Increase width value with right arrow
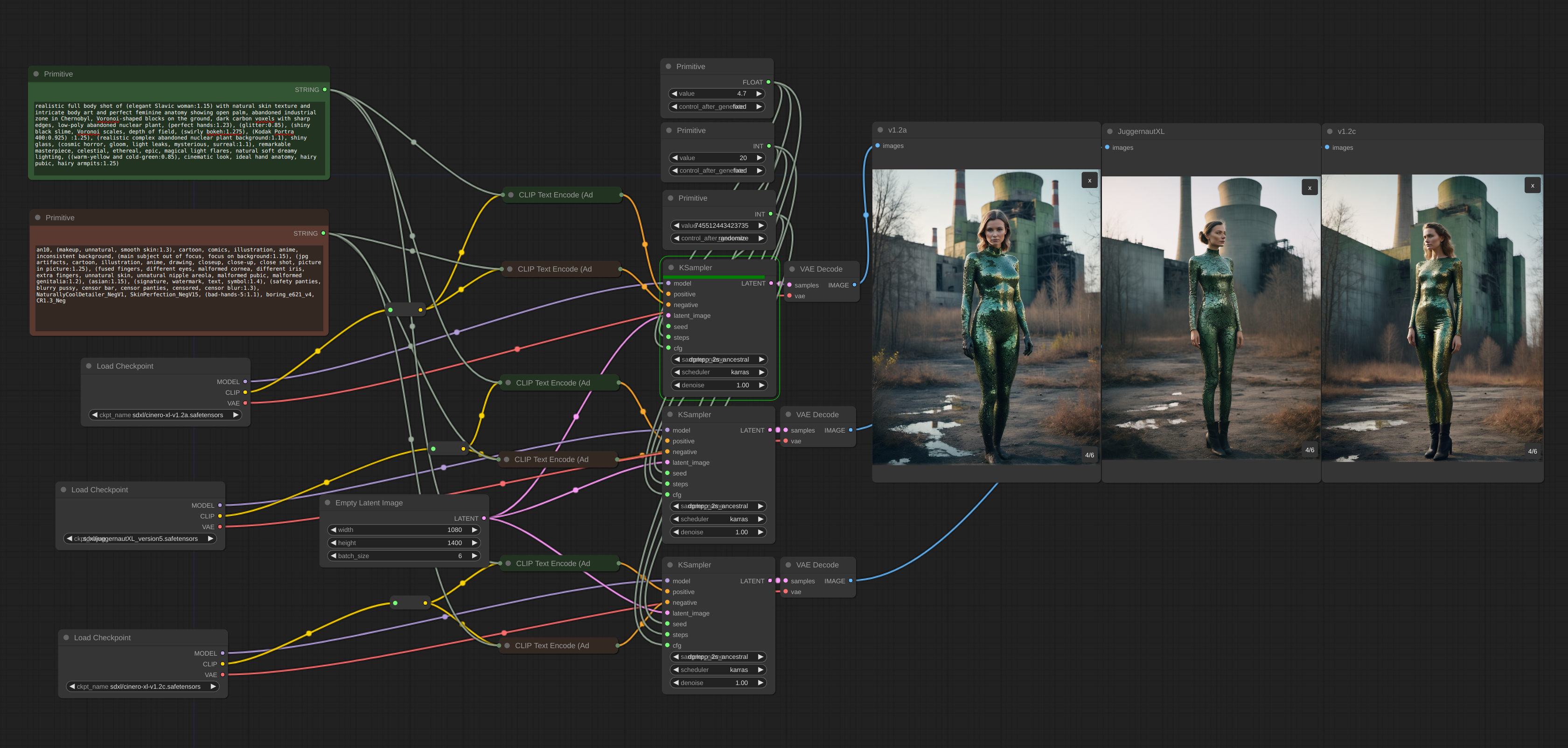 [x=474, y=530]
